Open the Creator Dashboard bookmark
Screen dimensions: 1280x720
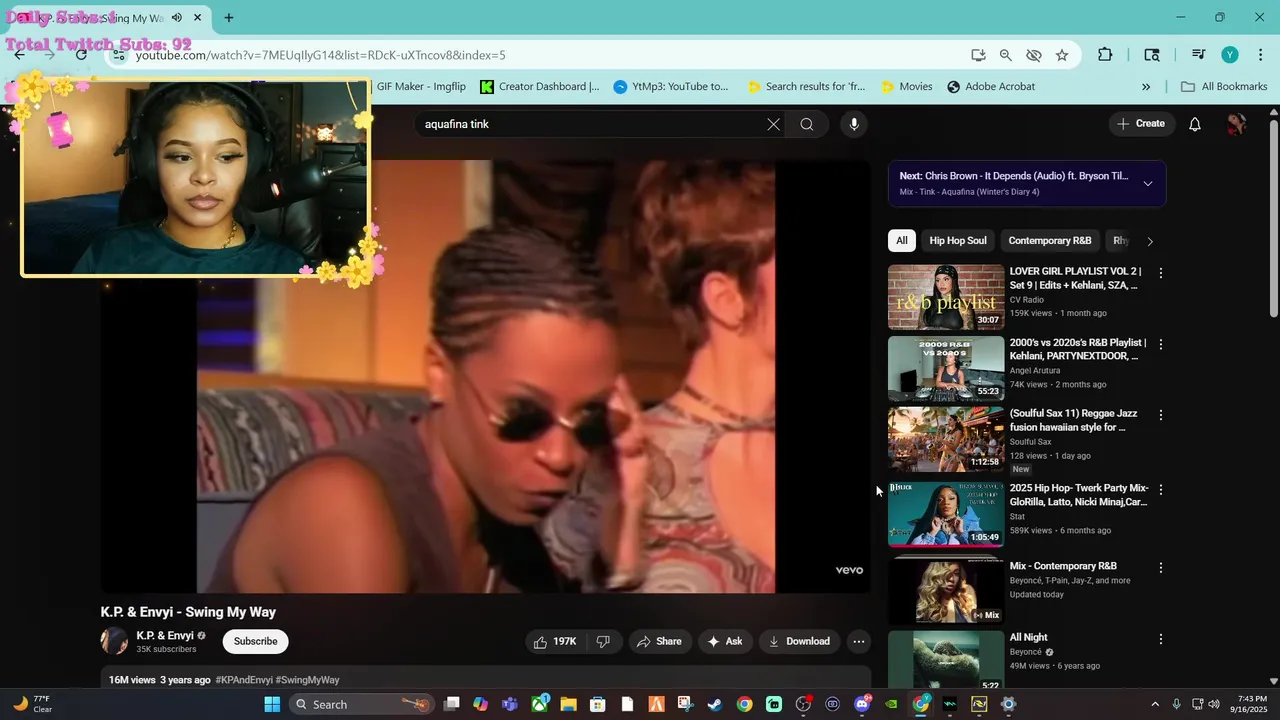point(540,87)
